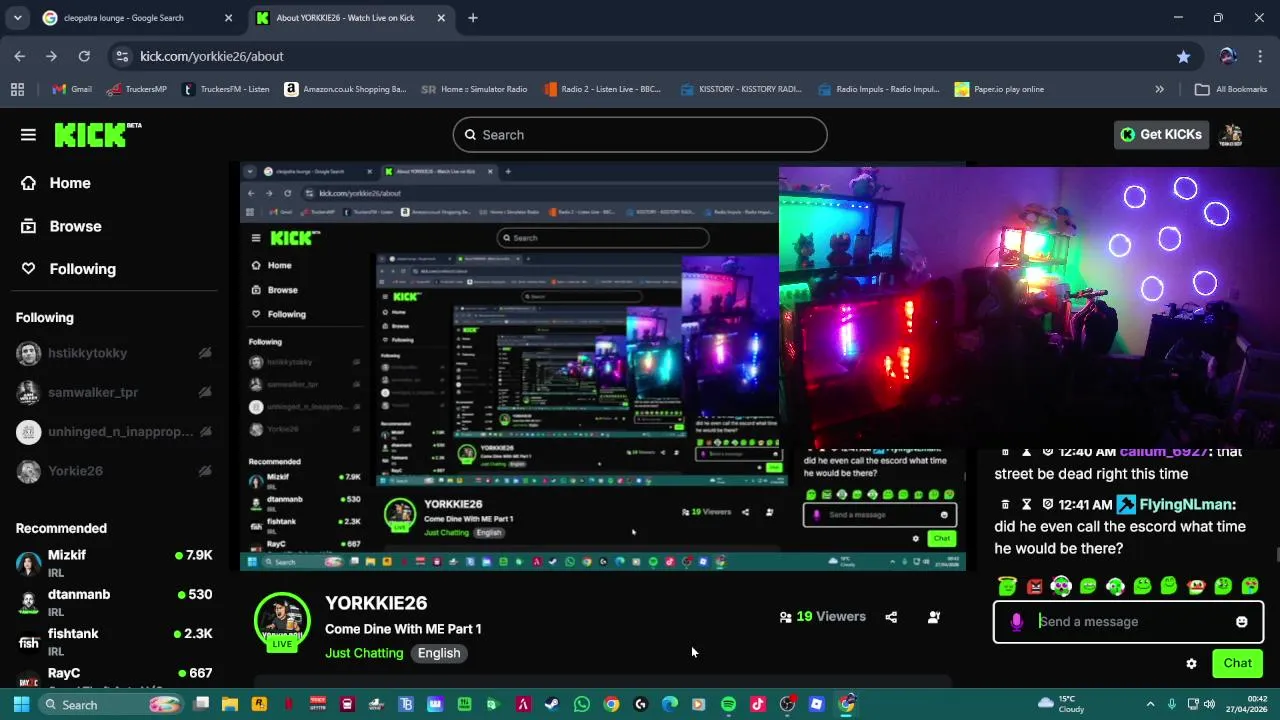Viewport: 1280px width, 720px height.
Task: Open the Kick sidebar hamburger menu
Action: point(28,135)
